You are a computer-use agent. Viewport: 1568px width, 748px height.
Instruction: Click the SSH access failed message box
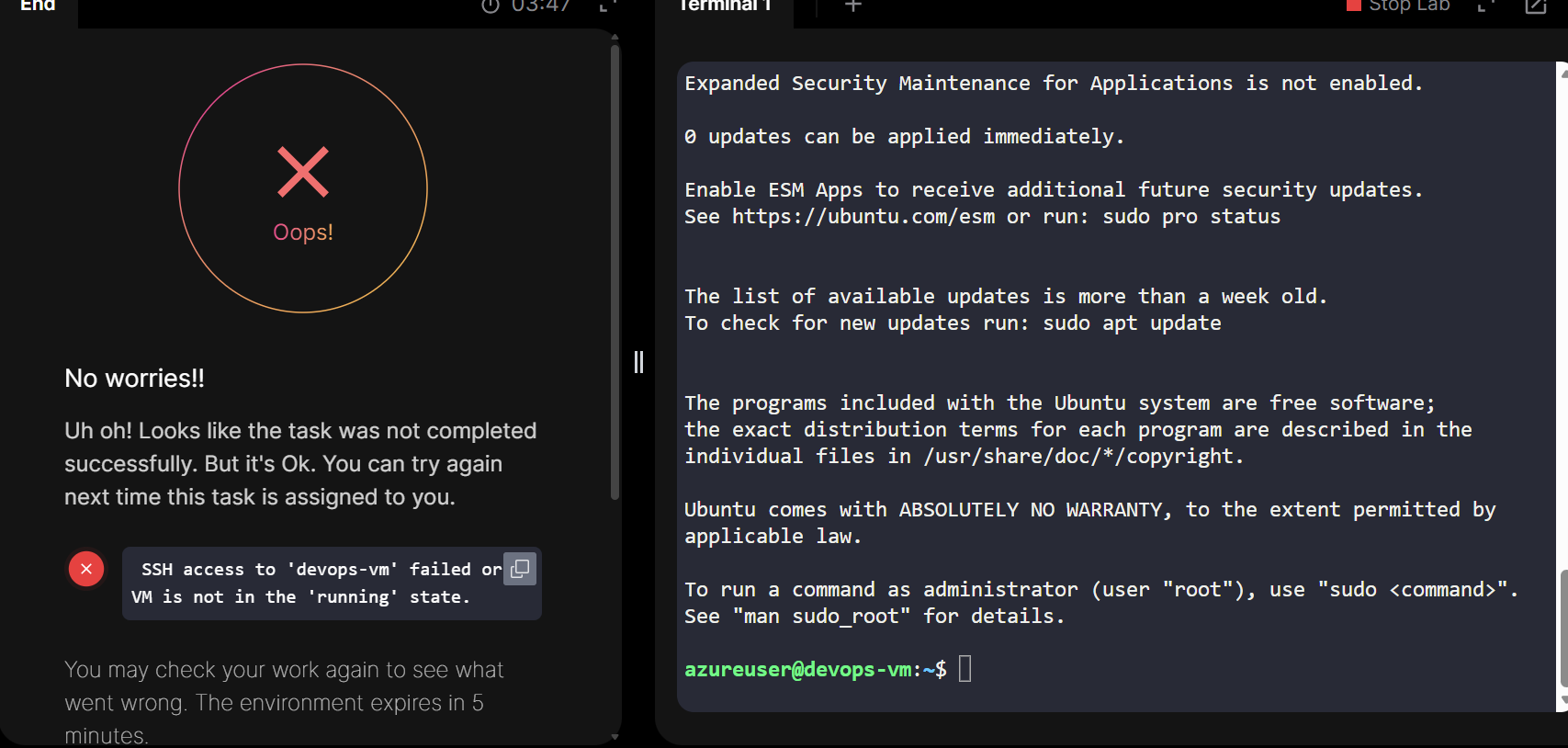(x=312, y=584)
